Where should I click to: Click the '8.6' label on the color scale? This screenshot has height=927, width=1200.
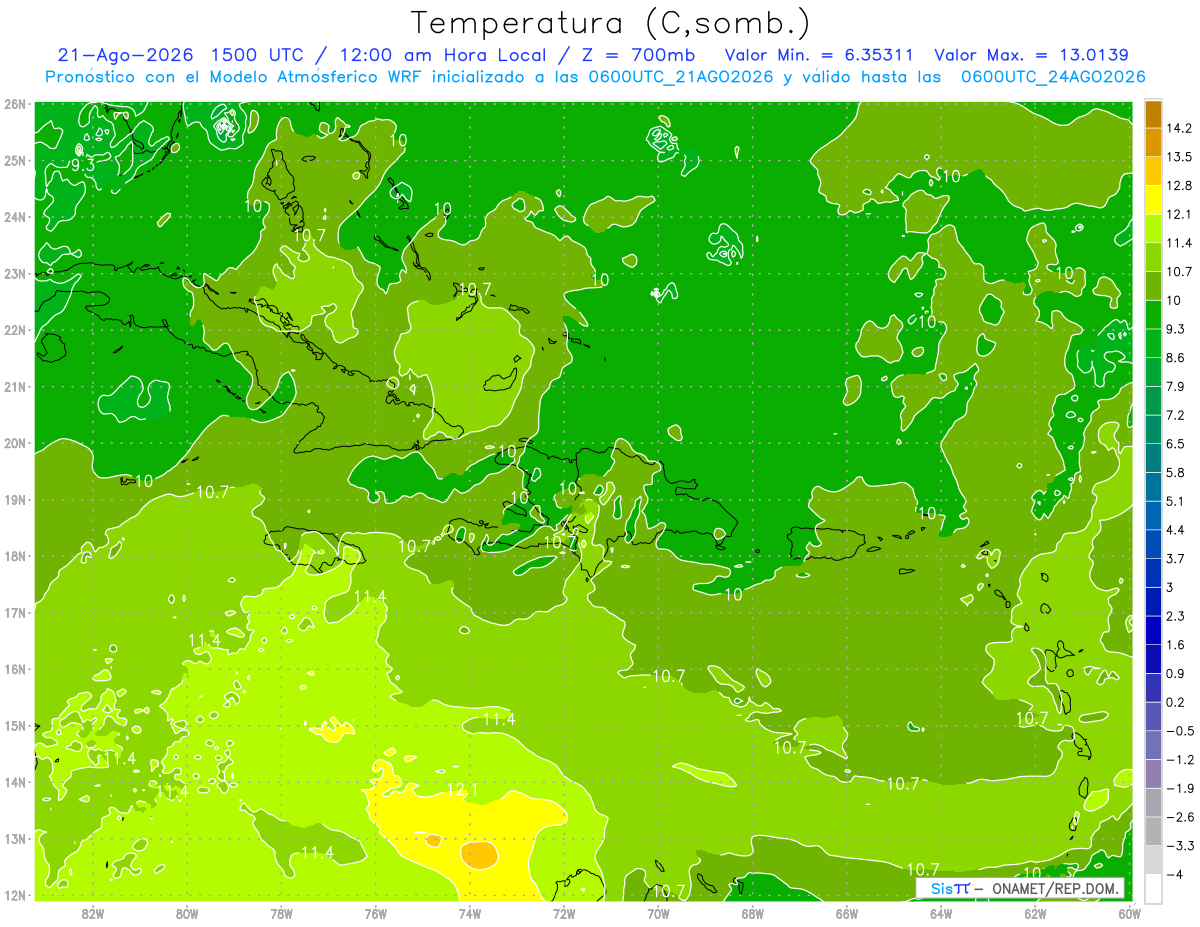coord(1175,358)
